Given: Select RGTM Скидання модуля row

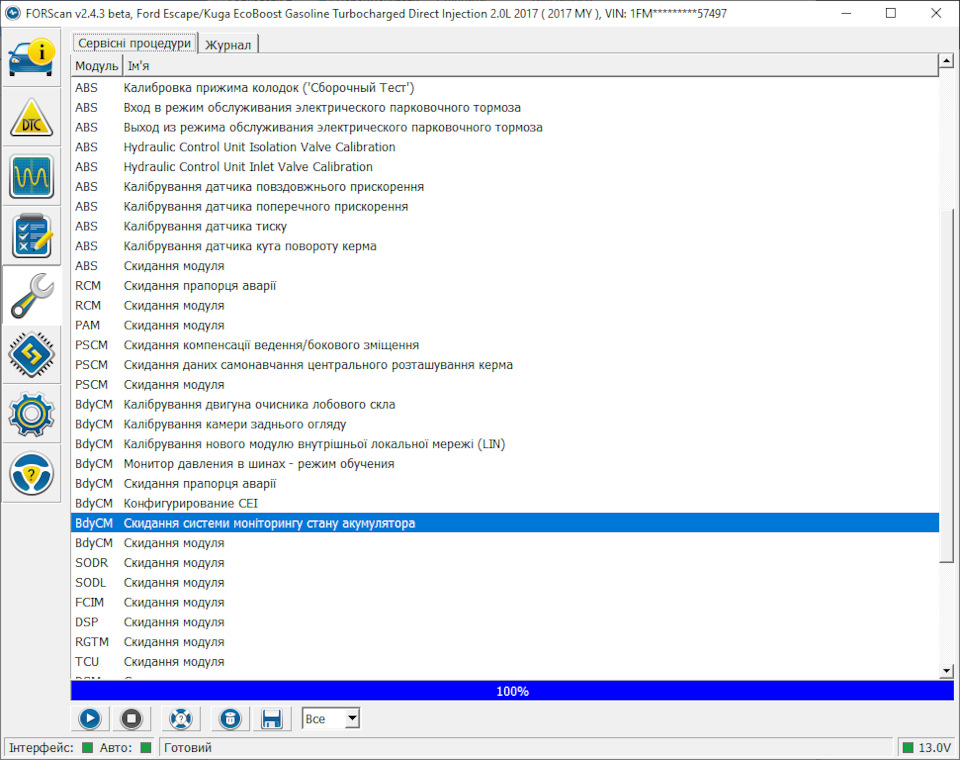Looking at the screenshot, I should pyautogui.click(x=505, y=642).
